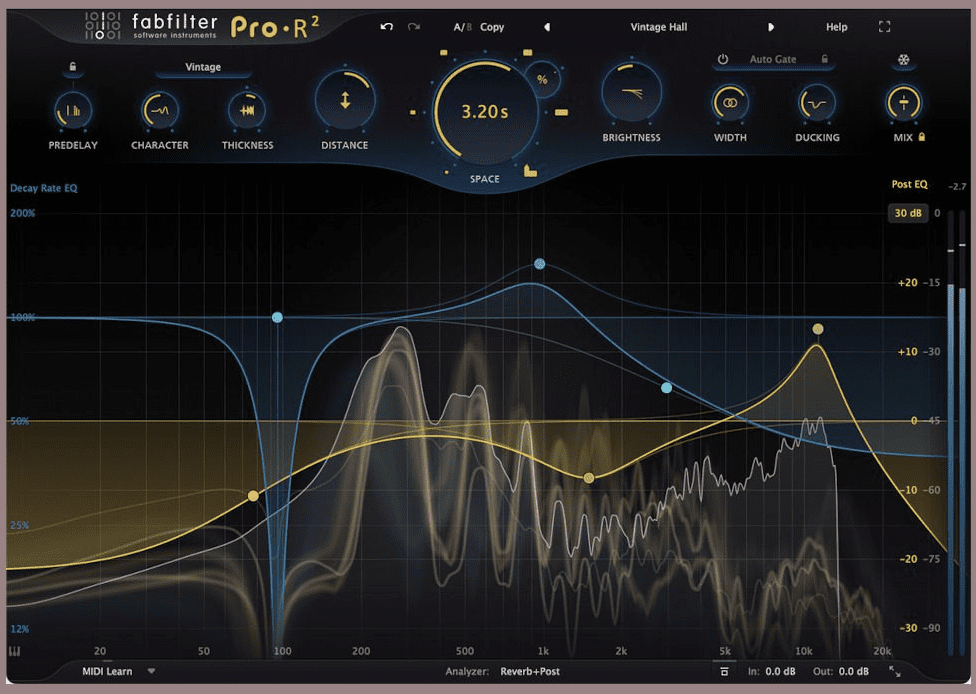Viewport: 976px width, 694px height.
Task: Click the Post EQ label
Action: pyautogui.click(x=909, y=184)
